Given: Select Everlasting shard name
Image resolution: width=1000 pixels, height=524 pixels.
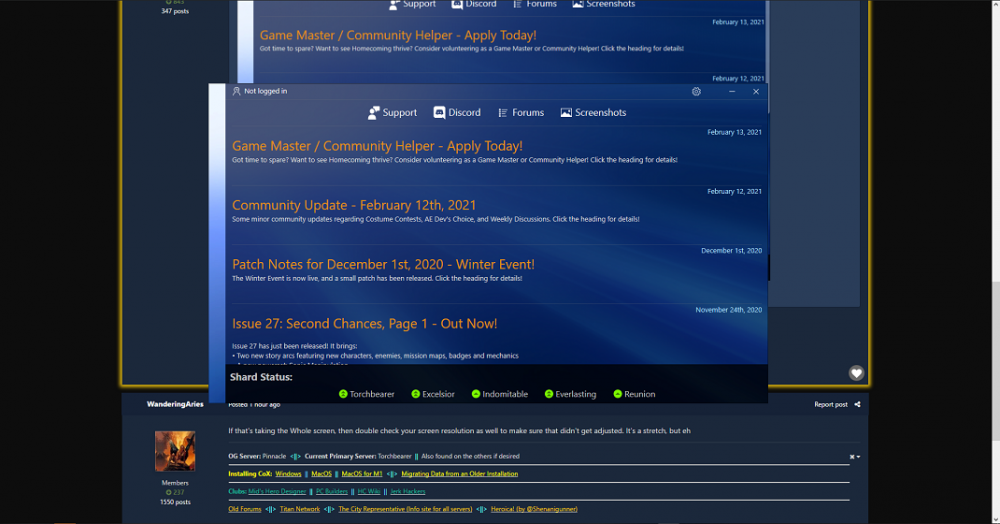Looking at the screenshot, I should [x=575, y=394].
